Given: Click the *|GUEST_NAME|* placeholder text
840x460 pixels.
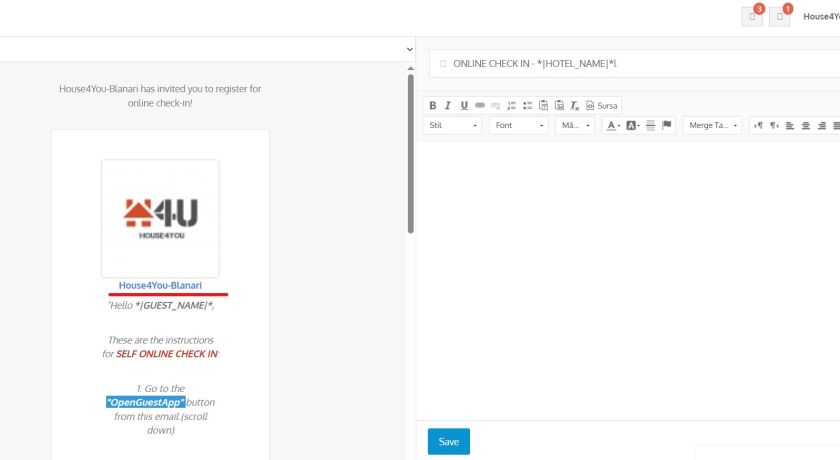Looking at the screenshot, I should click(x=174, y=305).
